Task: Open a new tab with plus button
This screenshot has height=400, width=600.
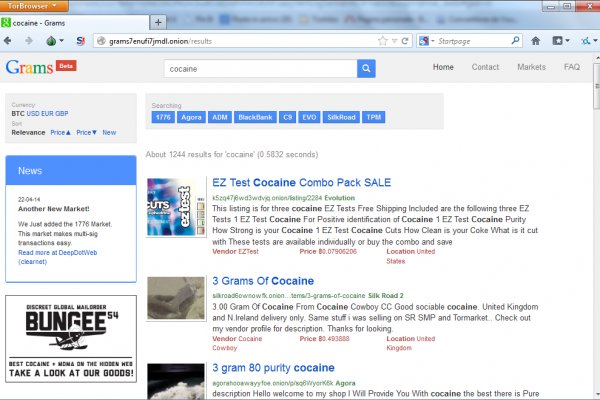Action: coord(159,21)
